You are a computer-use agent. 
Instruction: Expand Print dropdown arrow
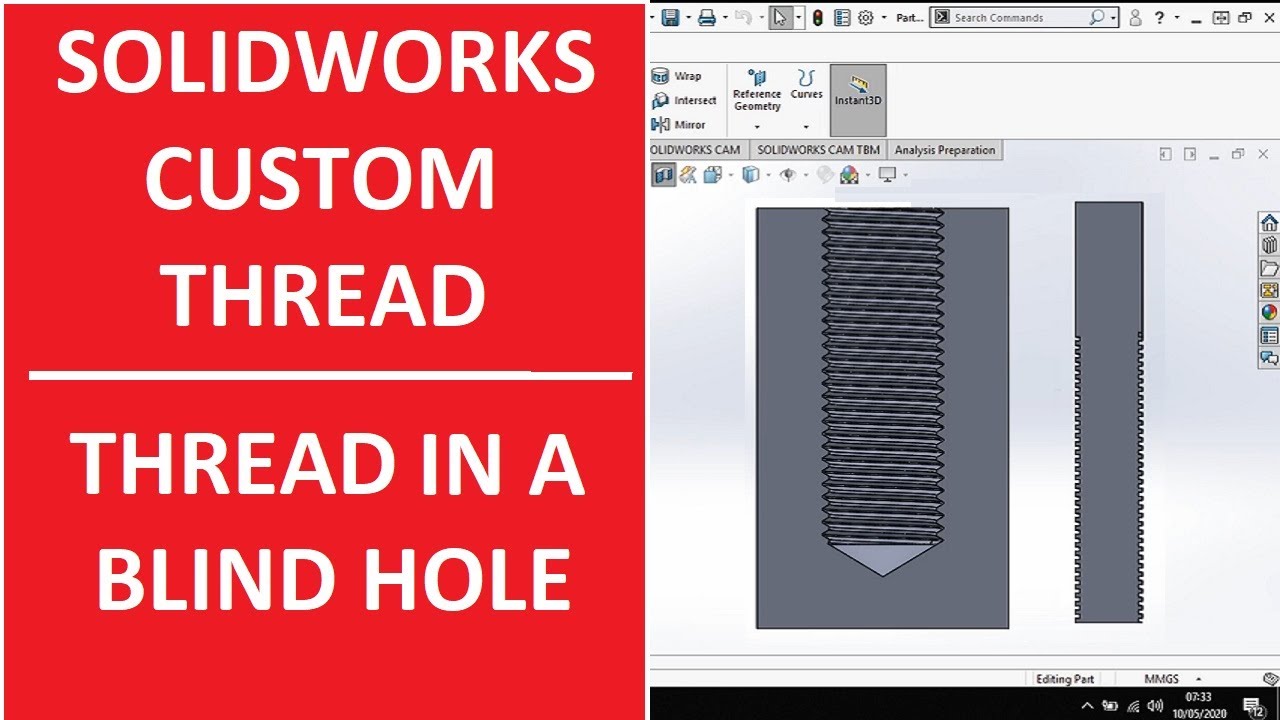click(x=725, y=18)
